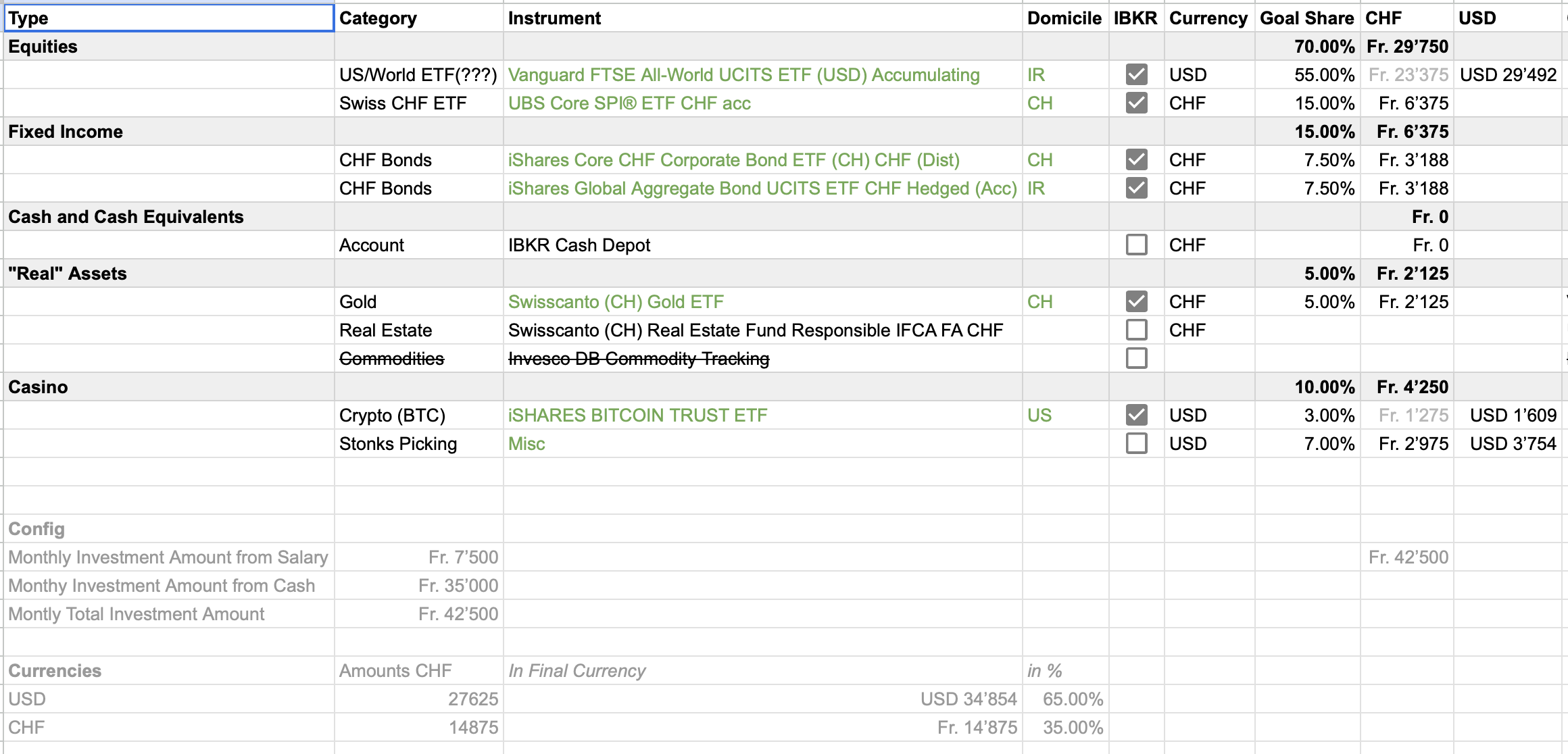Screen dimensions: 1568x754
Task: Uncheck IBKR checkbox for Vanguard FTSE All-World
Action: pos(1136,74)
